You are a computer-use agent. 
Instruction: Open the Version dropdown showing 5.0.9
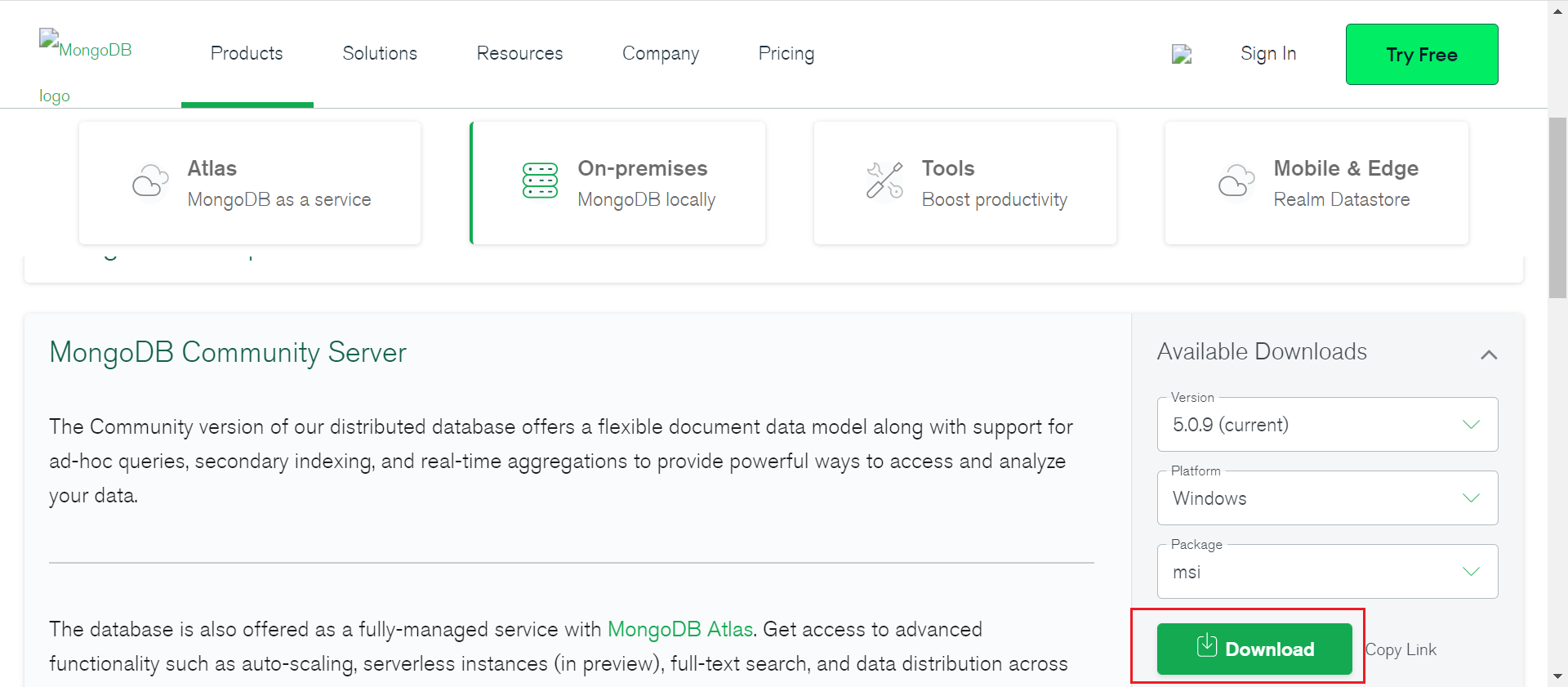pos(1327,425)
